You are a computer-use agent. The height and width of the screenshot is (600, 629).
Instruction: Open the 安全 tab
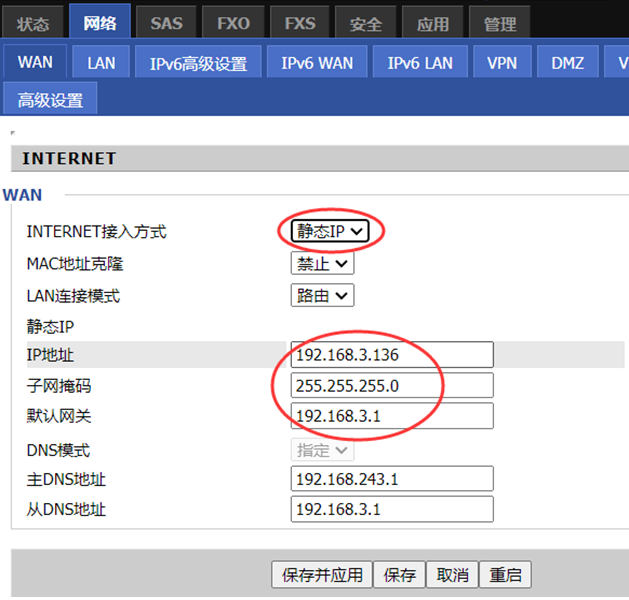point(365,23)
